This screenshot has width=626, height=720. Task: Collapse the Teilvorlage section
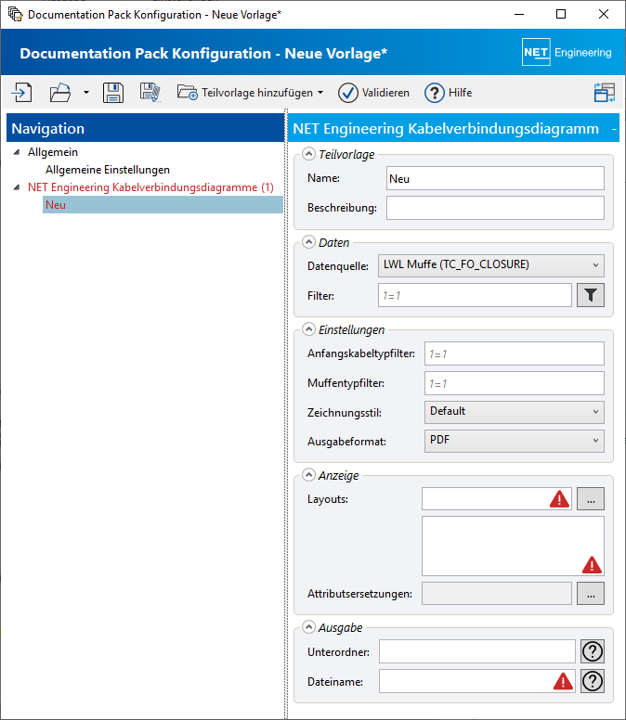pyautogui.click(x=309, y=154)
